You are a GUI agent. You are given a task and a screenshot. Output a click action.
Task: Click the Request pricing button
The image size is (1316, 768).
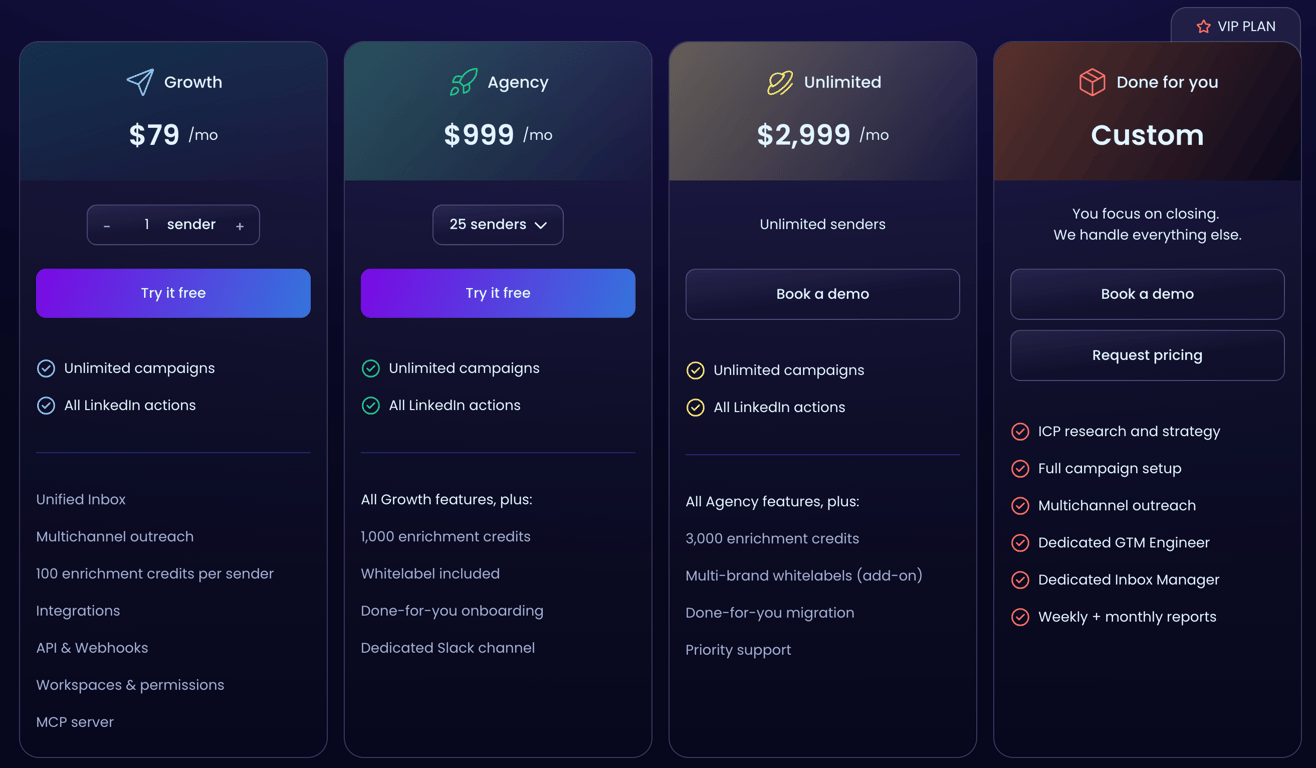click(x=1147, y=355)
